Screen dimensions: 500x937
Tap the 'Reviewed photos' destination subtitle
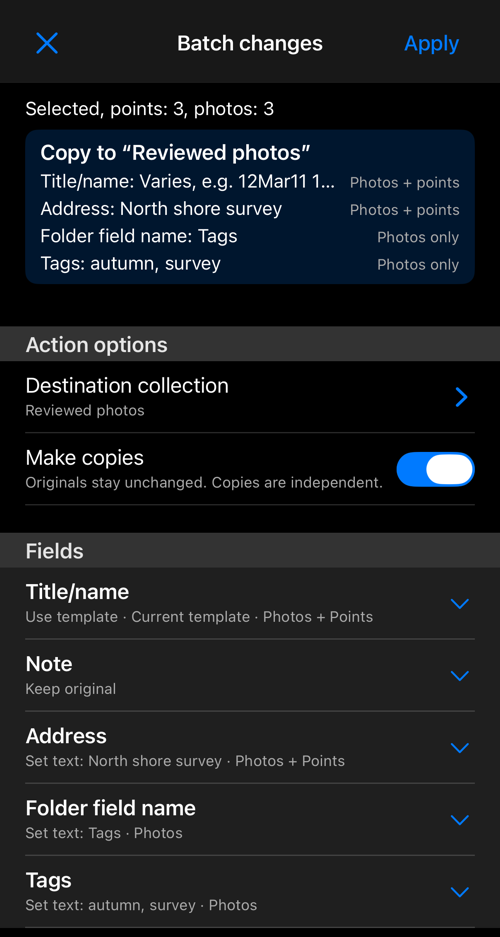(x=85, y=411)
